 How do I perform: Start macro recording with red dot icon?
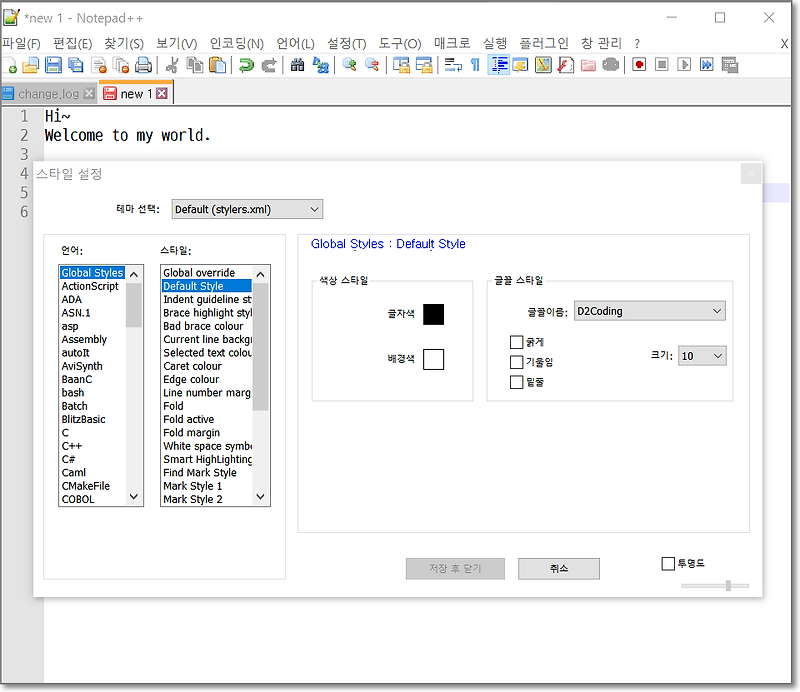pyautogui.click(x=639, y=65)
